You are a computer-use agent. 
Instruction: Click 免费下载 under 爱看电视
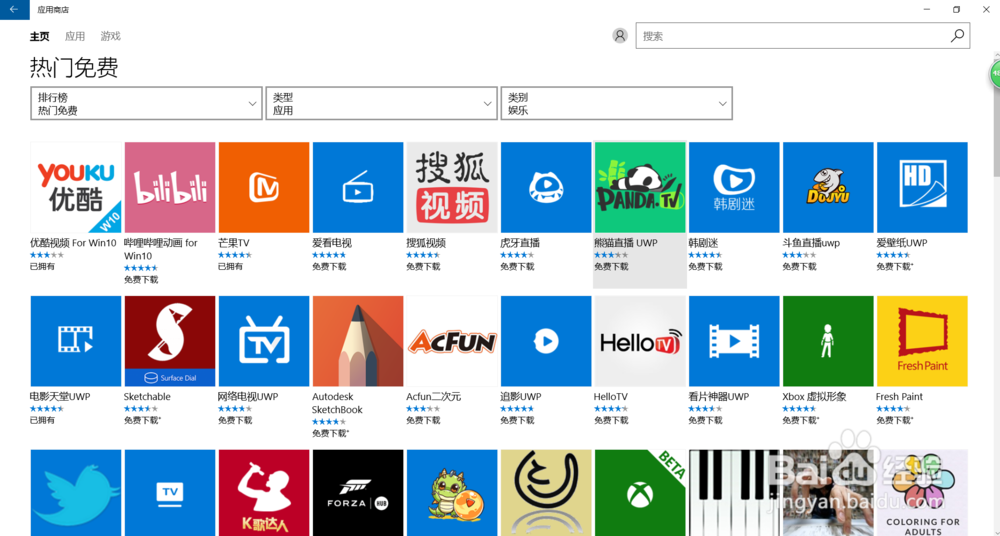tap(329, 267)
